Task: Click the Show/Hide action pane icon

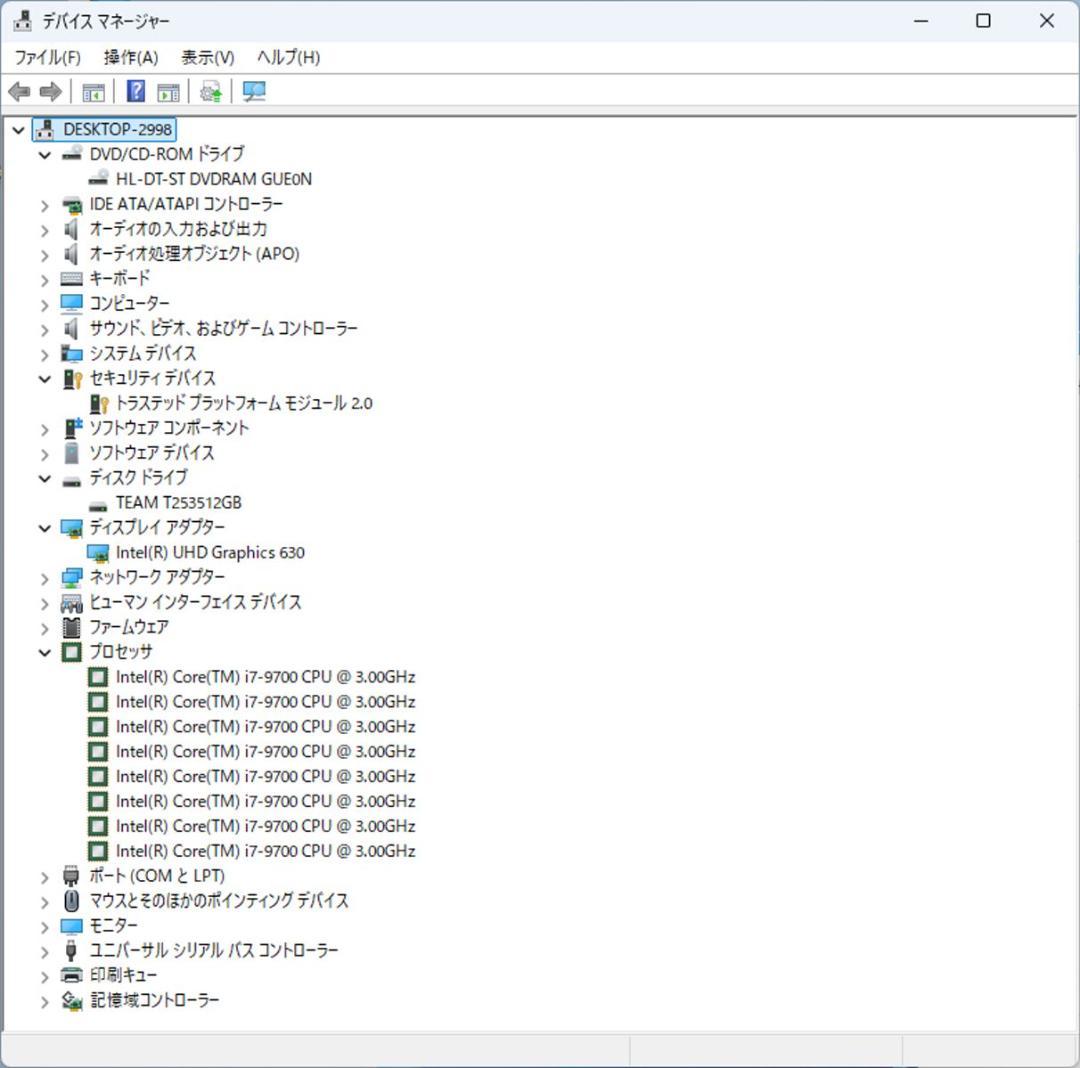Action: 167,91
